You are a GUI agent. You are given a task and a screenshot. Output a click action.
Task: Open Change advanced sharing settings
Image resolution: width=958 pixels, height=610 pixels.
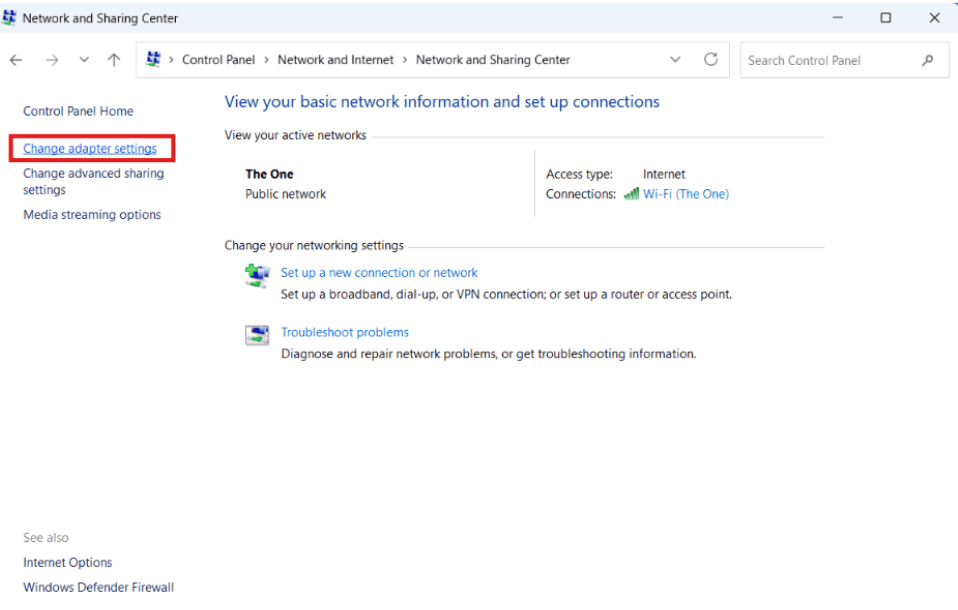93,182
